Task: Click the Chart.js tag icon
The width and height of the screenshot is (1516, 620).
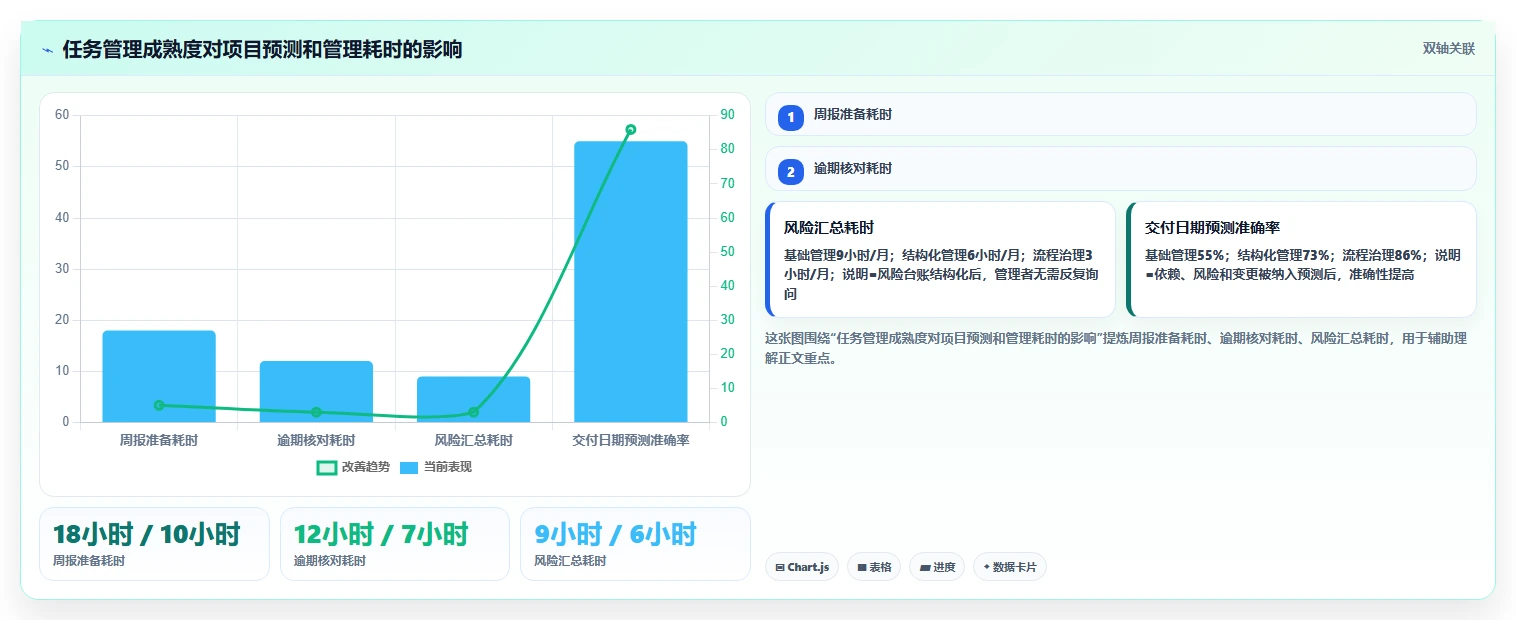Action: [780, 567]
